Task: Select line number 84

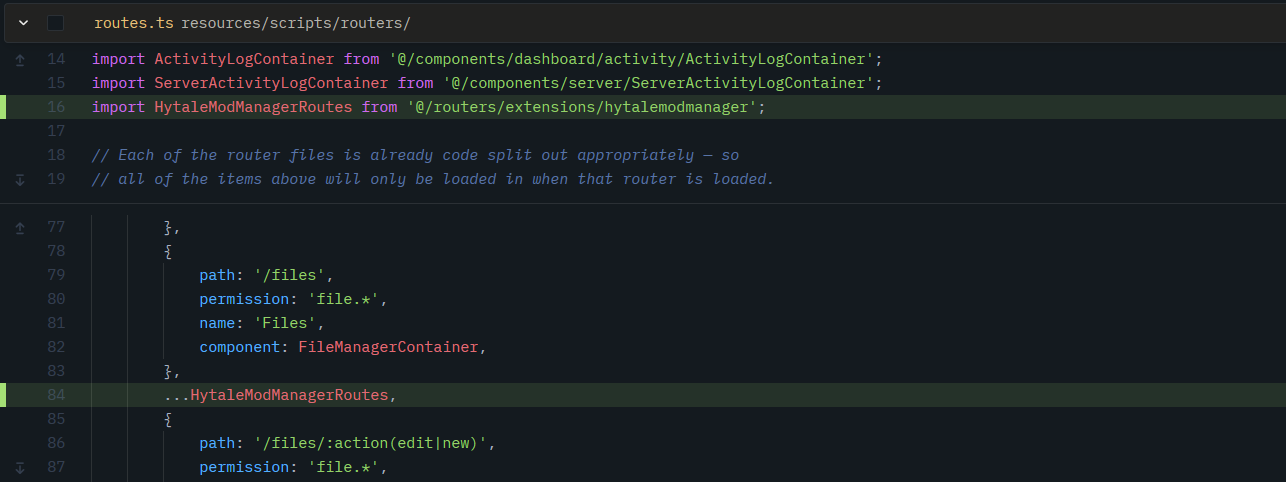Action: 56,395
